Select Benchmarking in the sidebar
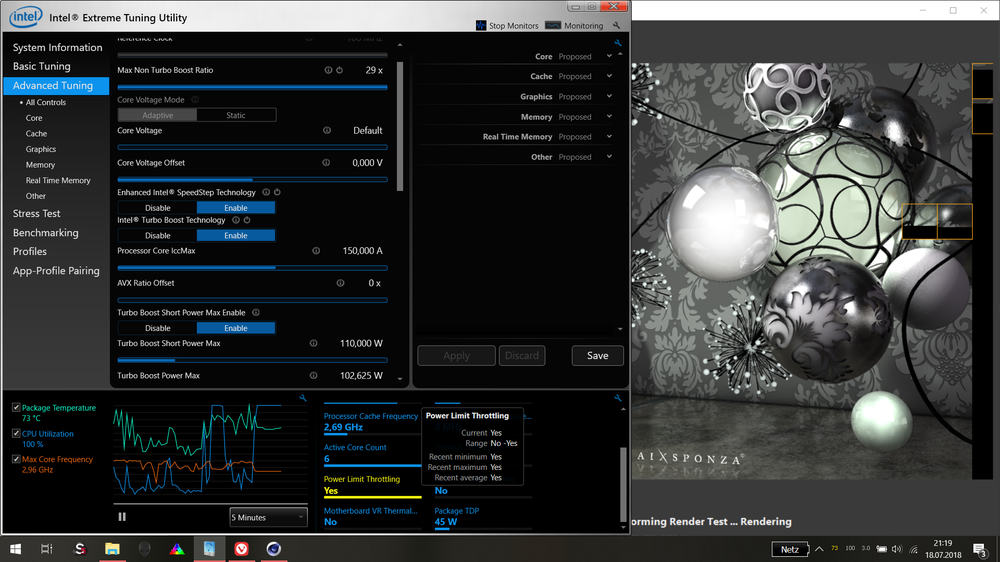This screenshot has width=1000, height=562. tap(46, 233)
